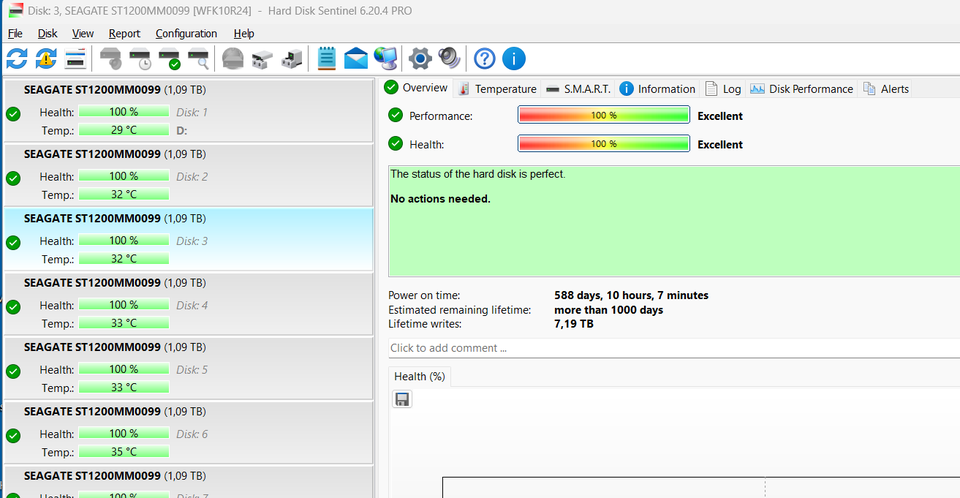Click the Refresh disk status icon
960x498 pixels.
(17, 59)
